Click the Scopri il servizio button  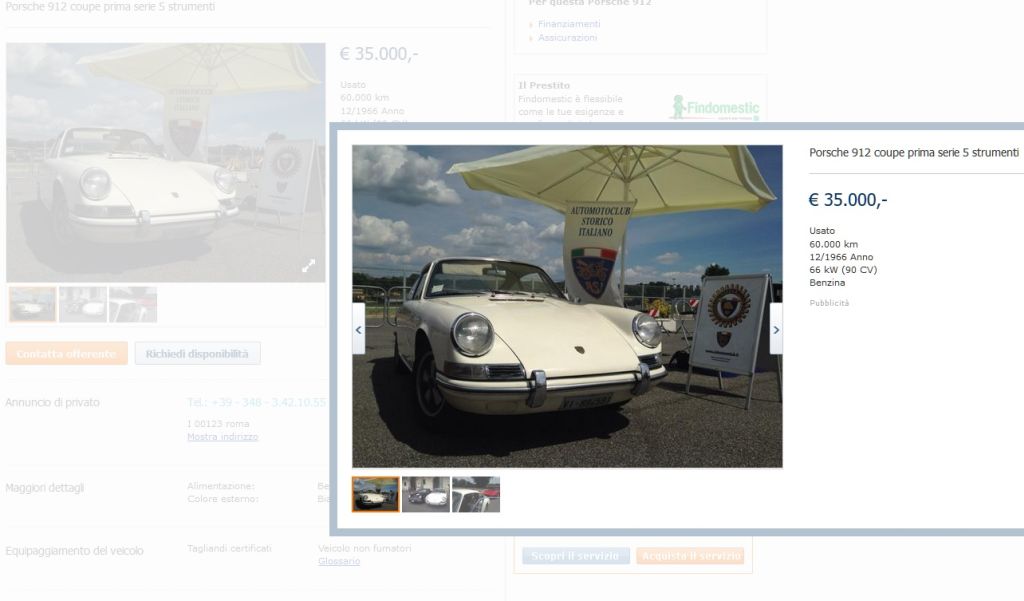[x=575, y=556]
